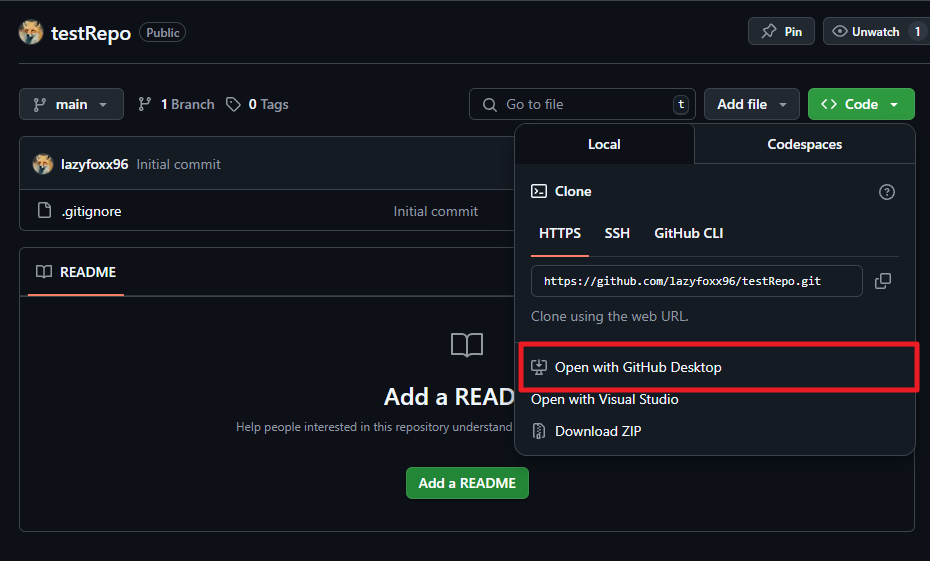
Task: Click the search magnifier icon in Go to file
Action: [489, 105]
